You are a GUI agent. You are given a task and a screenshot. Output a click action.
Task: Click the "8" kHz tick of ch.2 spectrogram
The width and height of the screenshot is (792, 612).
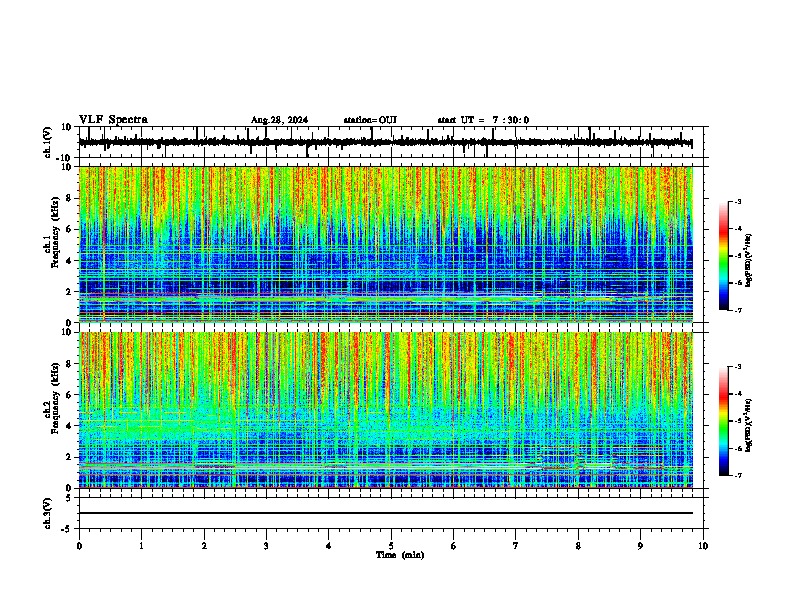coord(69,364)
